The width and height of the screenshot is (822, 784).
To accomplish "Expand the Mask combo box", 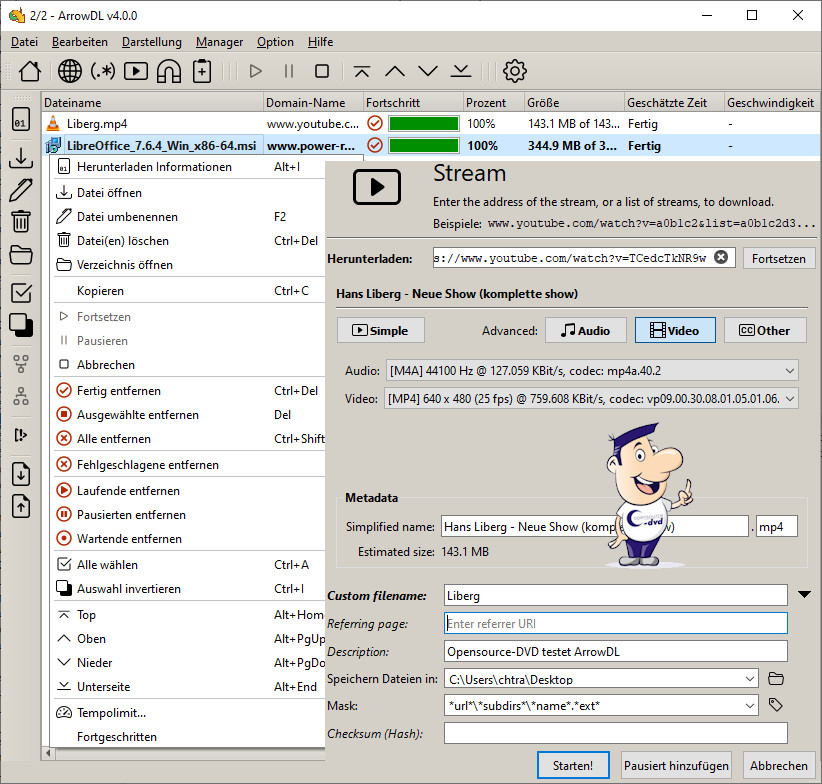I will [748, 705].
